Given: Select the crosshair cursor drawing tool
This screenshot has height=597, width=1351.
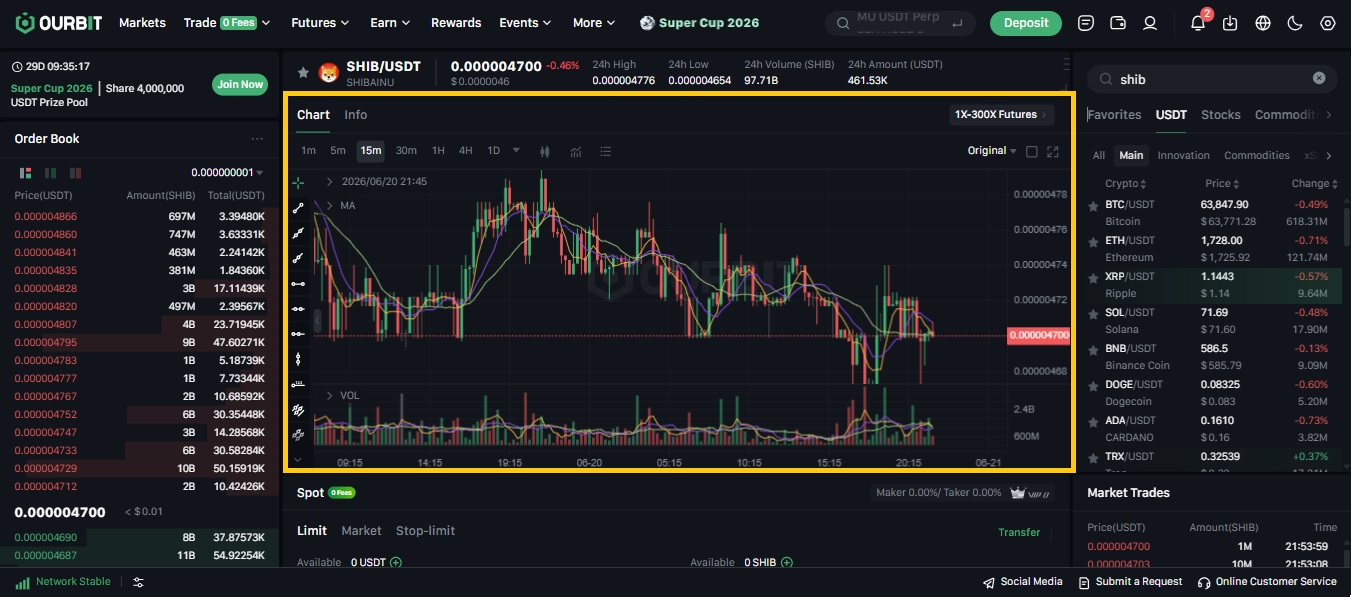Looking at the screenshot, I should (x=298, y=184).
